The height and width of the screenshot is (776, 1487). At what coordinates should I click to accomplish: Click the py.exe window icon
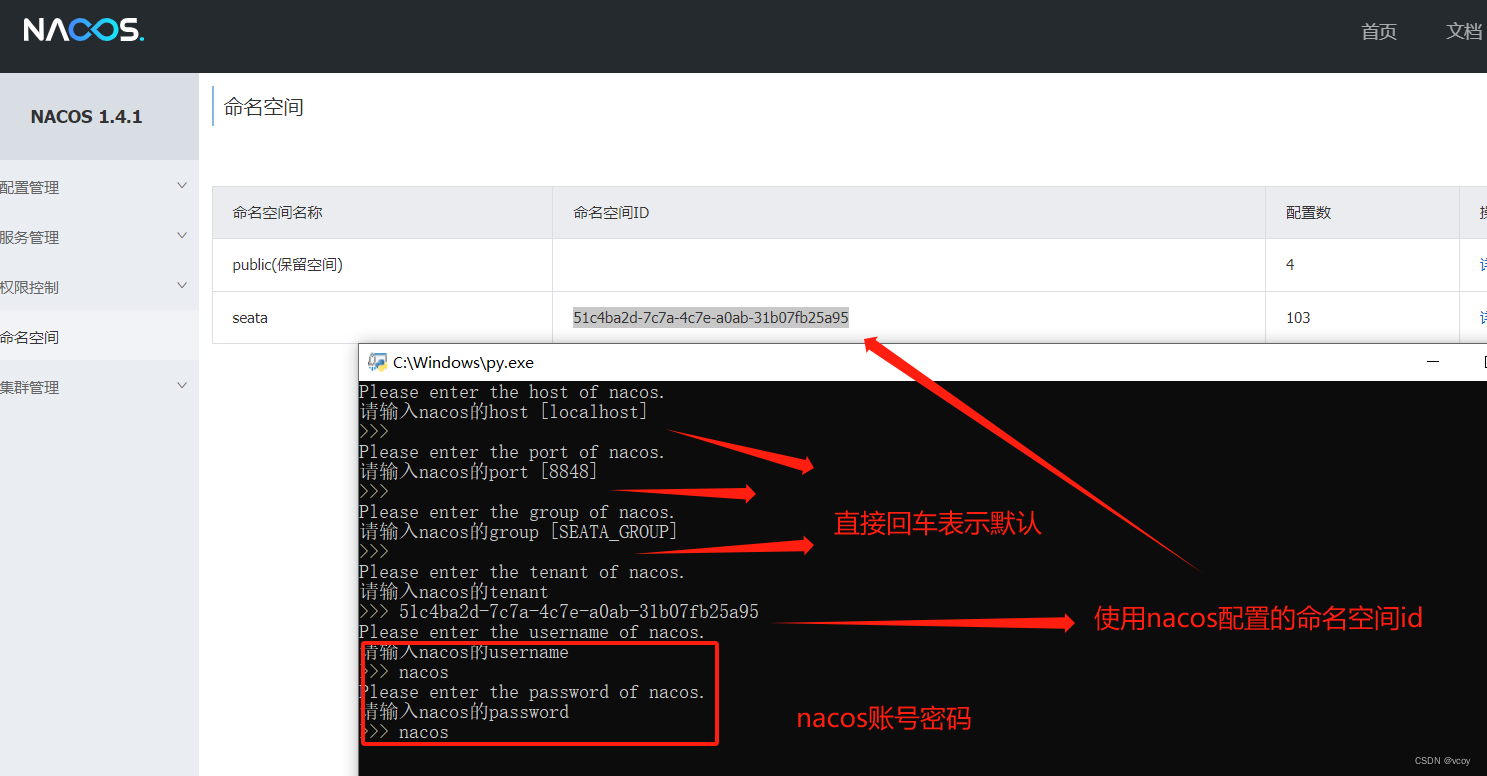point(377,362)
